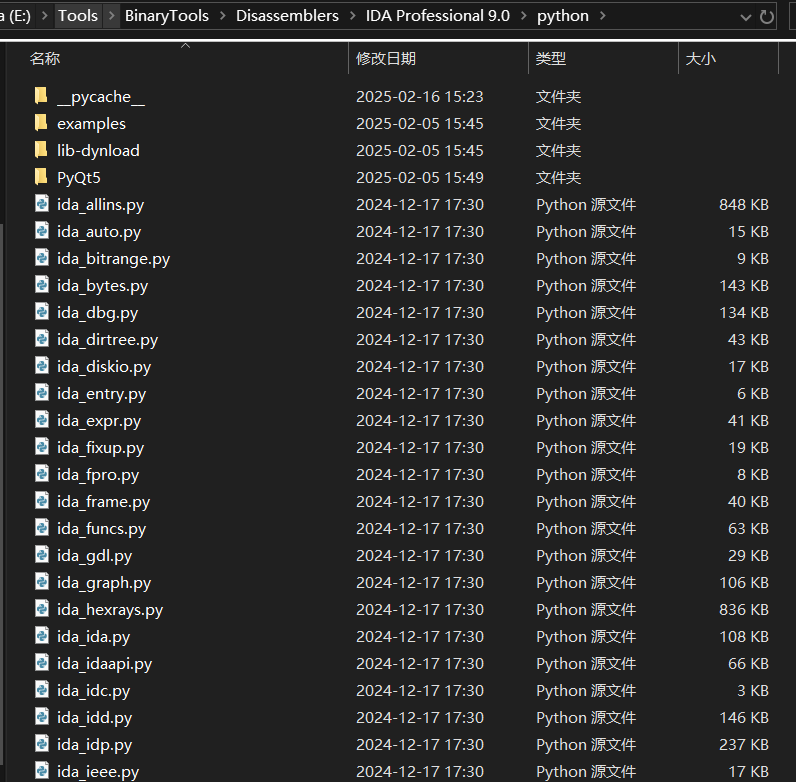Click the Python file icon of ida_expr.py
Viewport: 796px width, 782px height.
[x=42, y=419]
